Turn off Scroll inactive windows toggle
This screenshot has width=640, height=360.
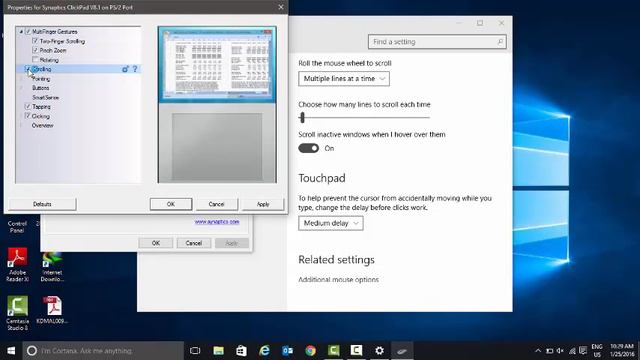[x=309, y=148]
